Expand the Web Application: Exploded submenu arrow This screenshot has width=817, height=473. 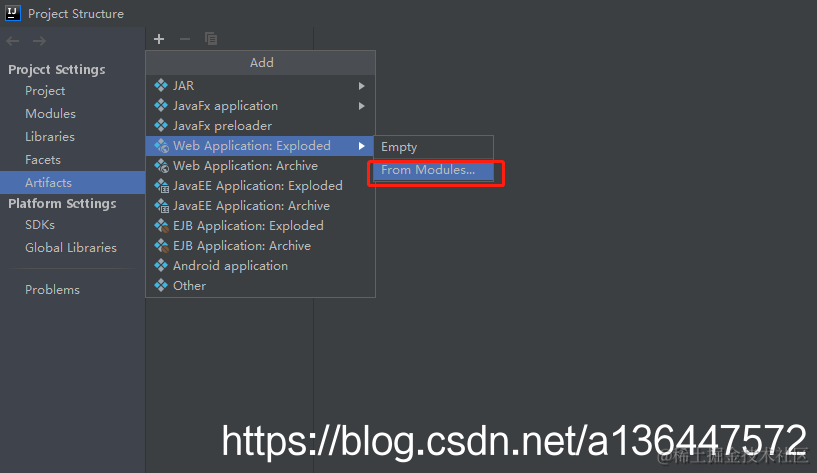pos(362,146)
